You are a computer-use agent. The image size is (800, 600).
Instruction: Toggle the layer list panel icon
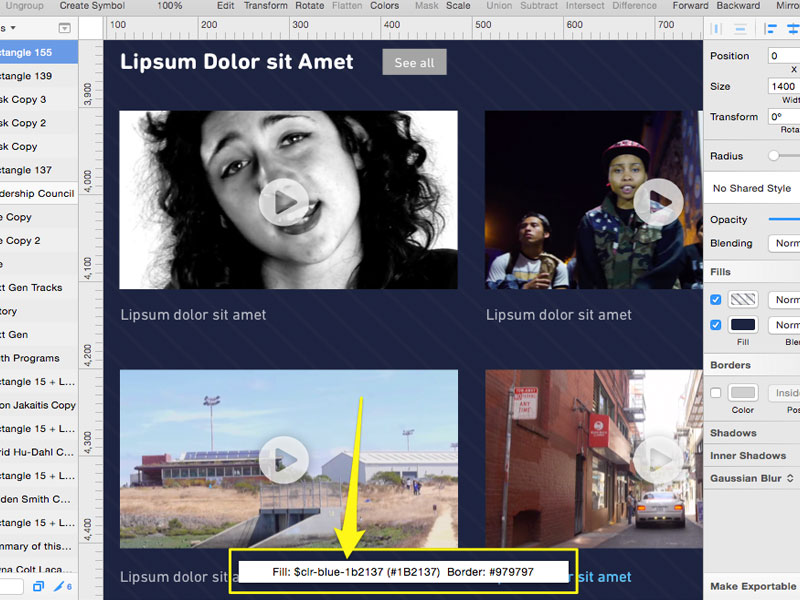pyautogui.click(x=65, y=28)
